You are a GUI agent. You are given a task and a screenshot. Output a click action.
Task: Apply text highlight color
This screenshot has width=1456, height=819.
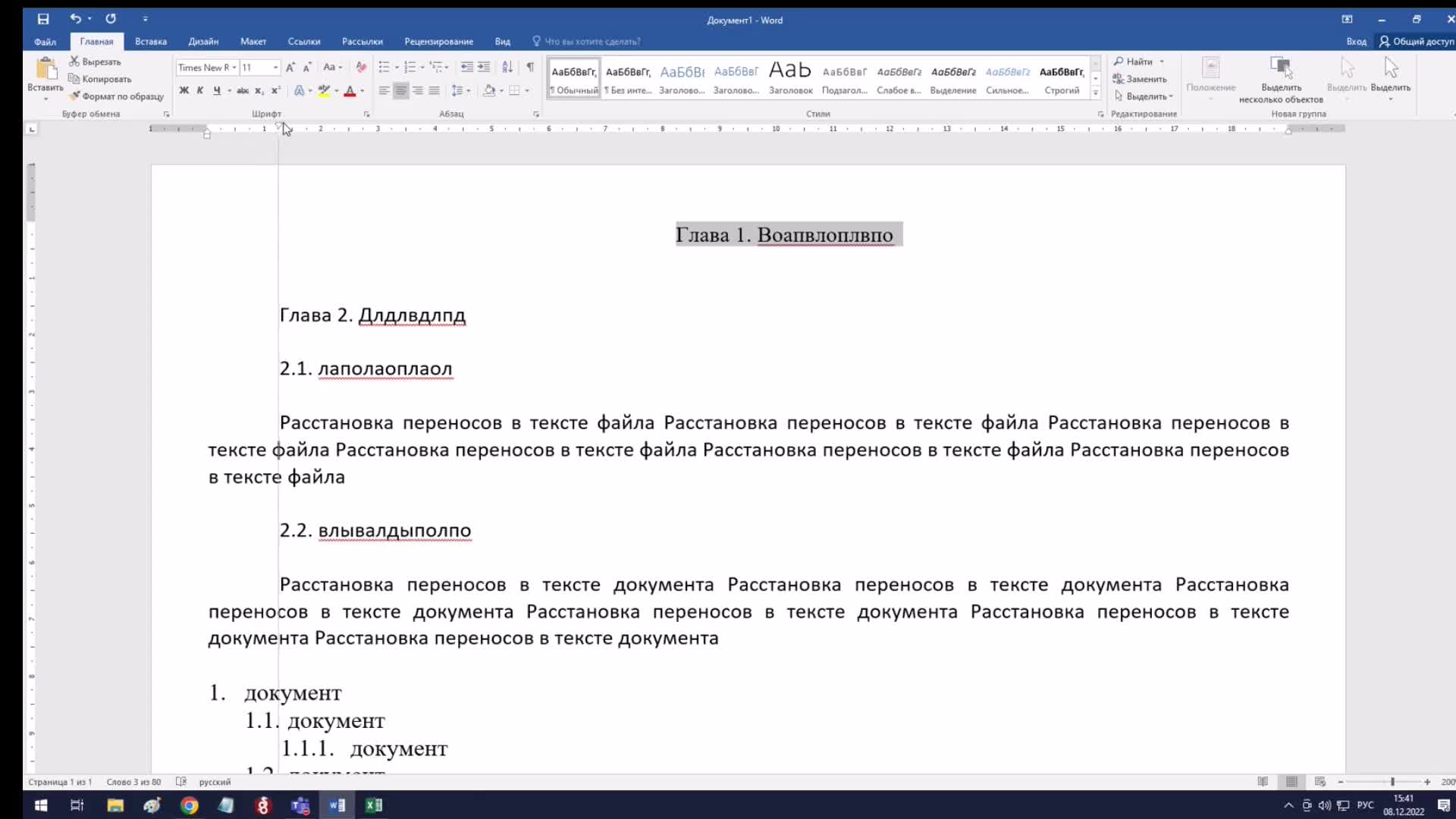tap(324, 90)
